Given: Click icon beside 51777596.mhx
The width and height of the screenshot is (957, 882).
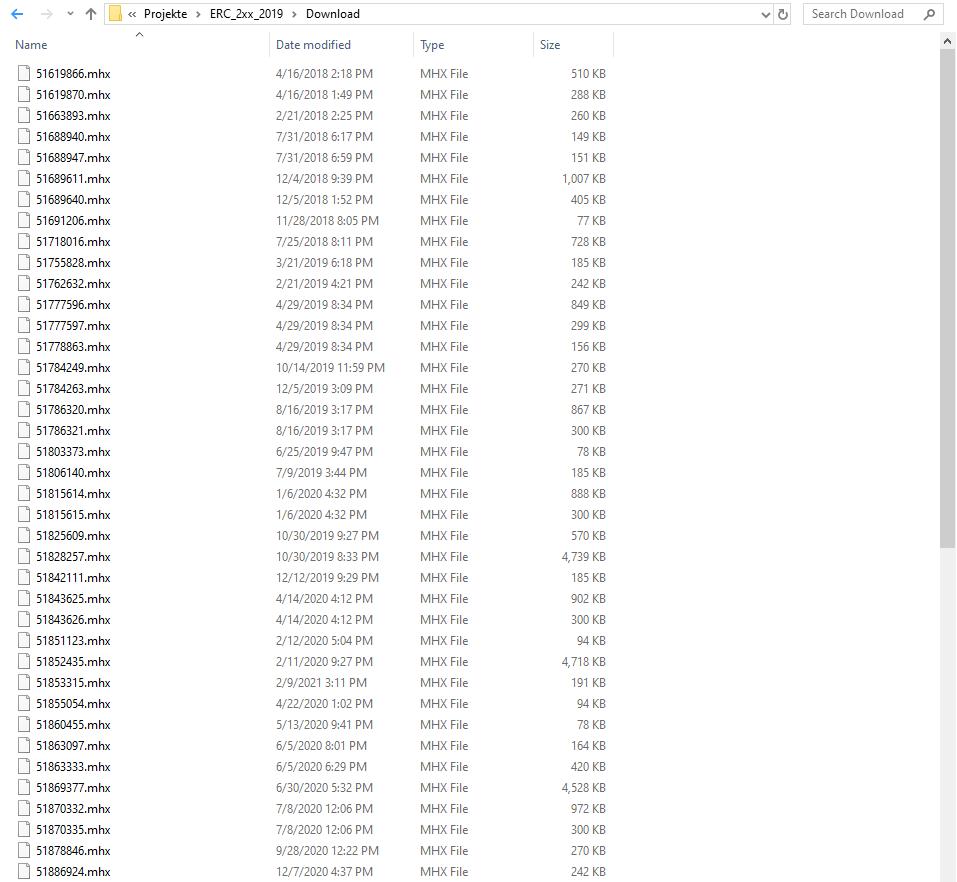Looking at the screenshot, I should pos(24,305).
